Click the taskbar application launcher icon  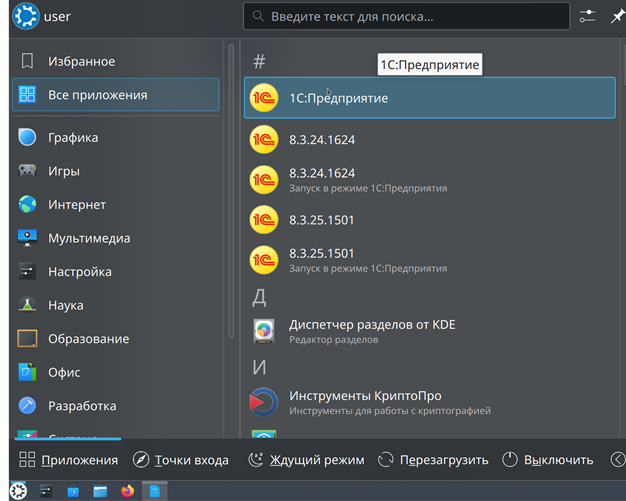point(18,491)
